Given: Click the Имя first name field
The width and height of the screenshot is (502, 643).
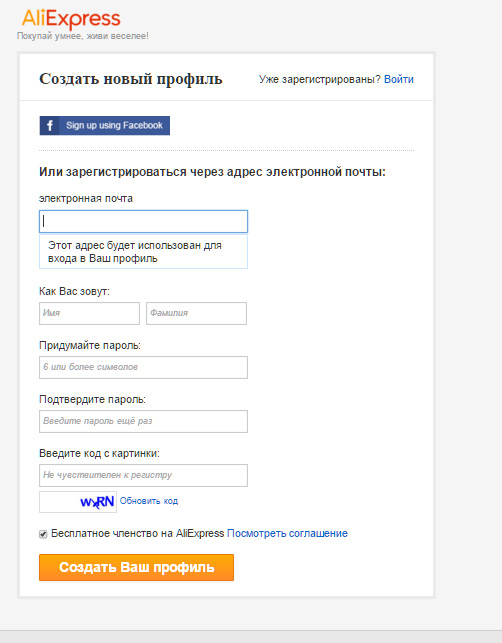Looking at the screenshot, I should (89, 313).
